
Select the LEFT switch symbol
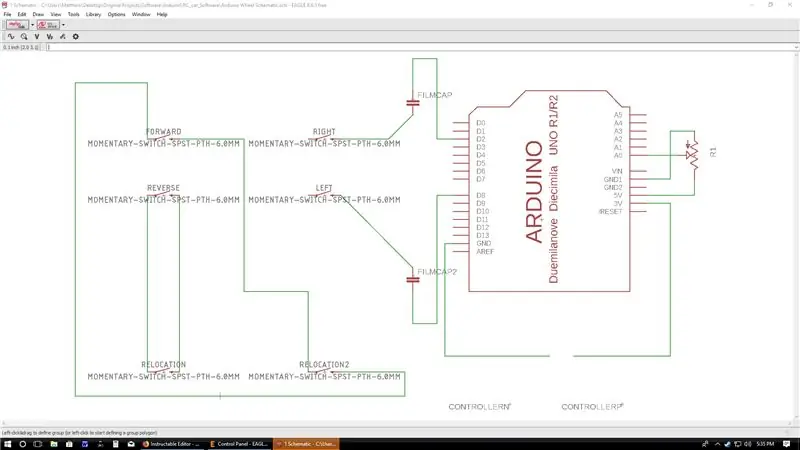(324, 195)
